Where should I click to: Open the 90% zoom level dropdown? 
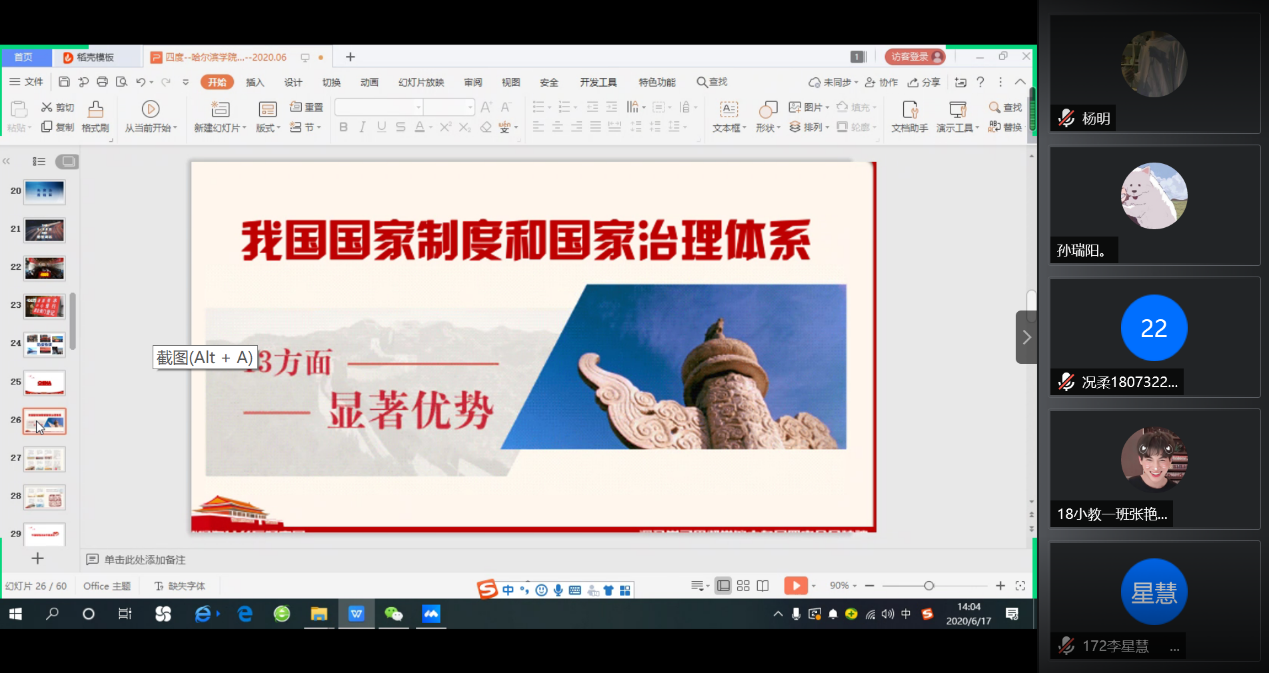(x=843, y=586)
